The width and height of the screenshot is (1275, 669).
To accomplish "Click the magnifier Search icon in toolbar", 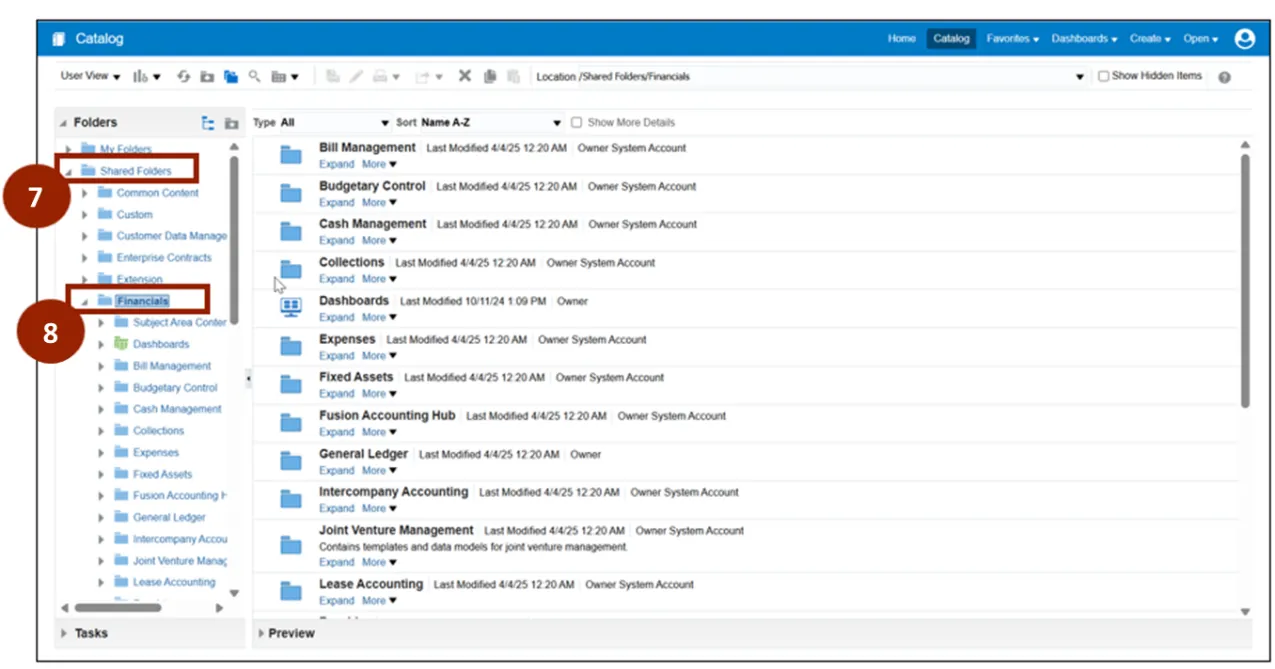I will 255,76.
